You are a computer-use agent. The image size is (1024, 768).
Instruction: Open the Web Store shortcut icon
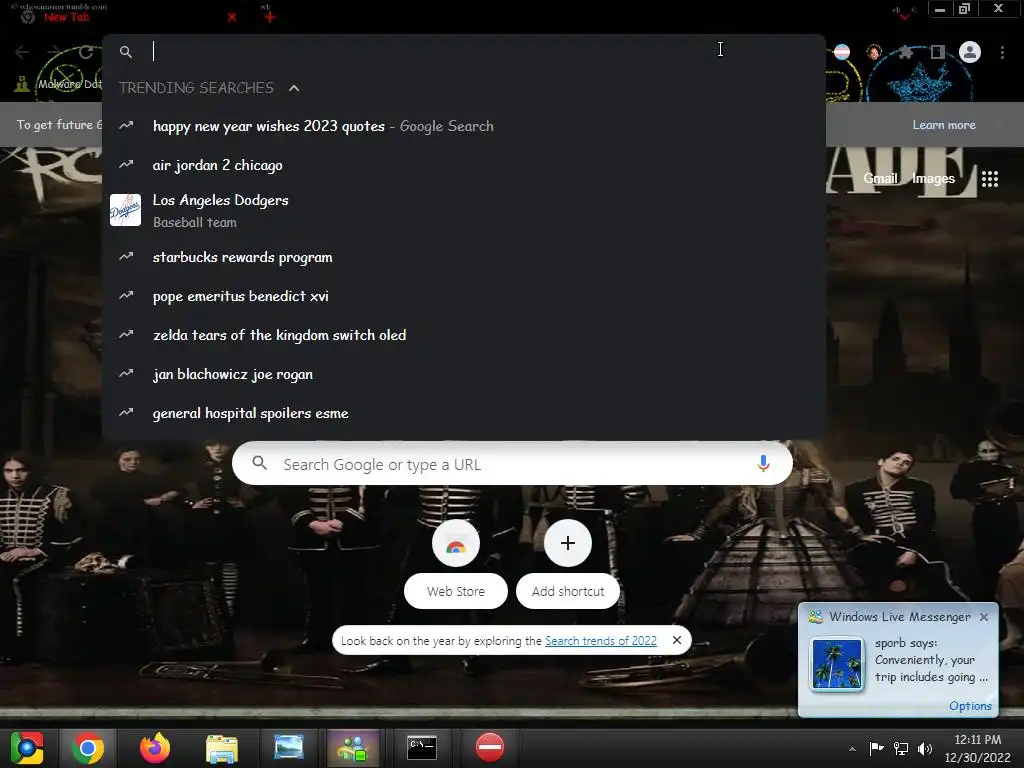(x=456, y=543)
